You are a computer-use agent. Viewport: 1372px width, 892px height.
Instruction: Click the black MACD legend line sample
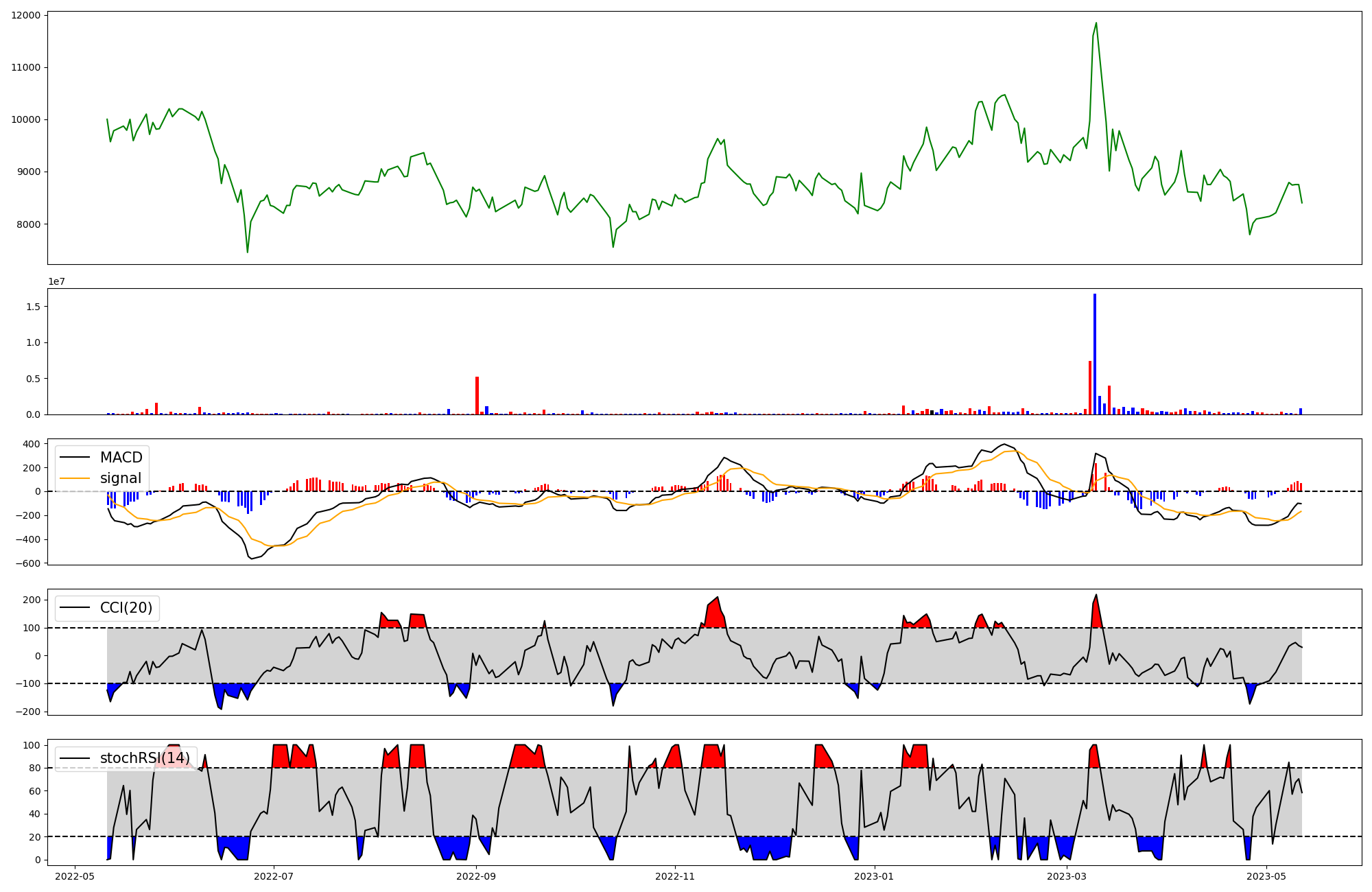75,458
